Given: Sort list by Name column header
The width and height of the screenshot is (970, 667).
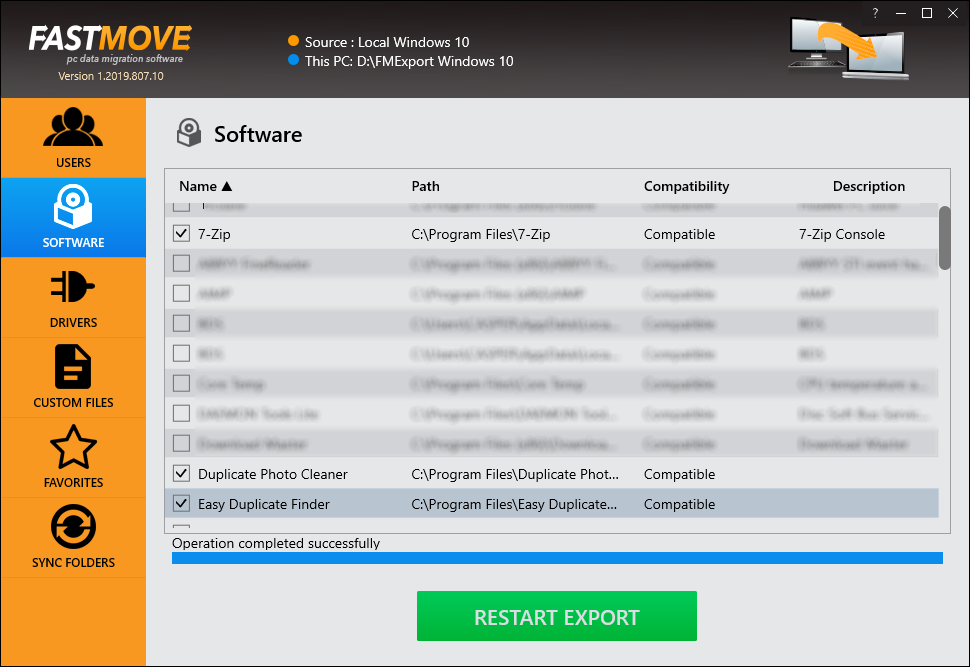Looking at the screenshot, I should (205, 186).
